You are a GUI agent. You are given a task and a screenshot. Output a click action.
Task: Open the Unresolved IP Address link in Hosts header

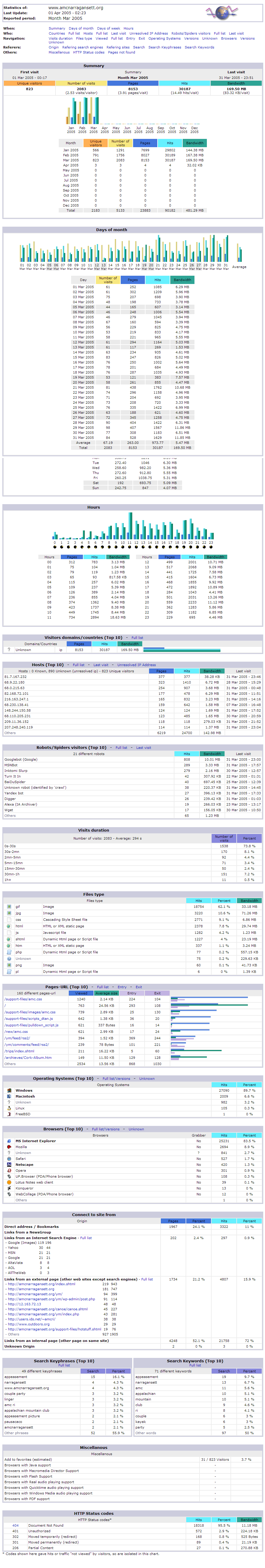click(136, 665)
